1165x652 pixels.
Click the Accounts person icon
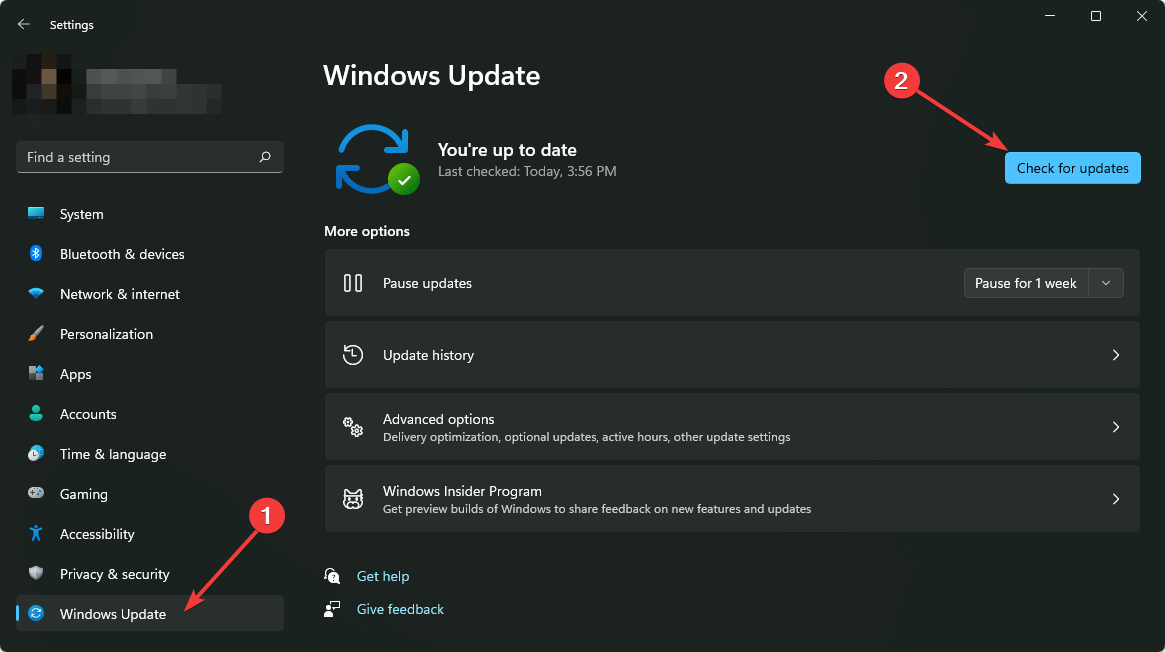34,413
